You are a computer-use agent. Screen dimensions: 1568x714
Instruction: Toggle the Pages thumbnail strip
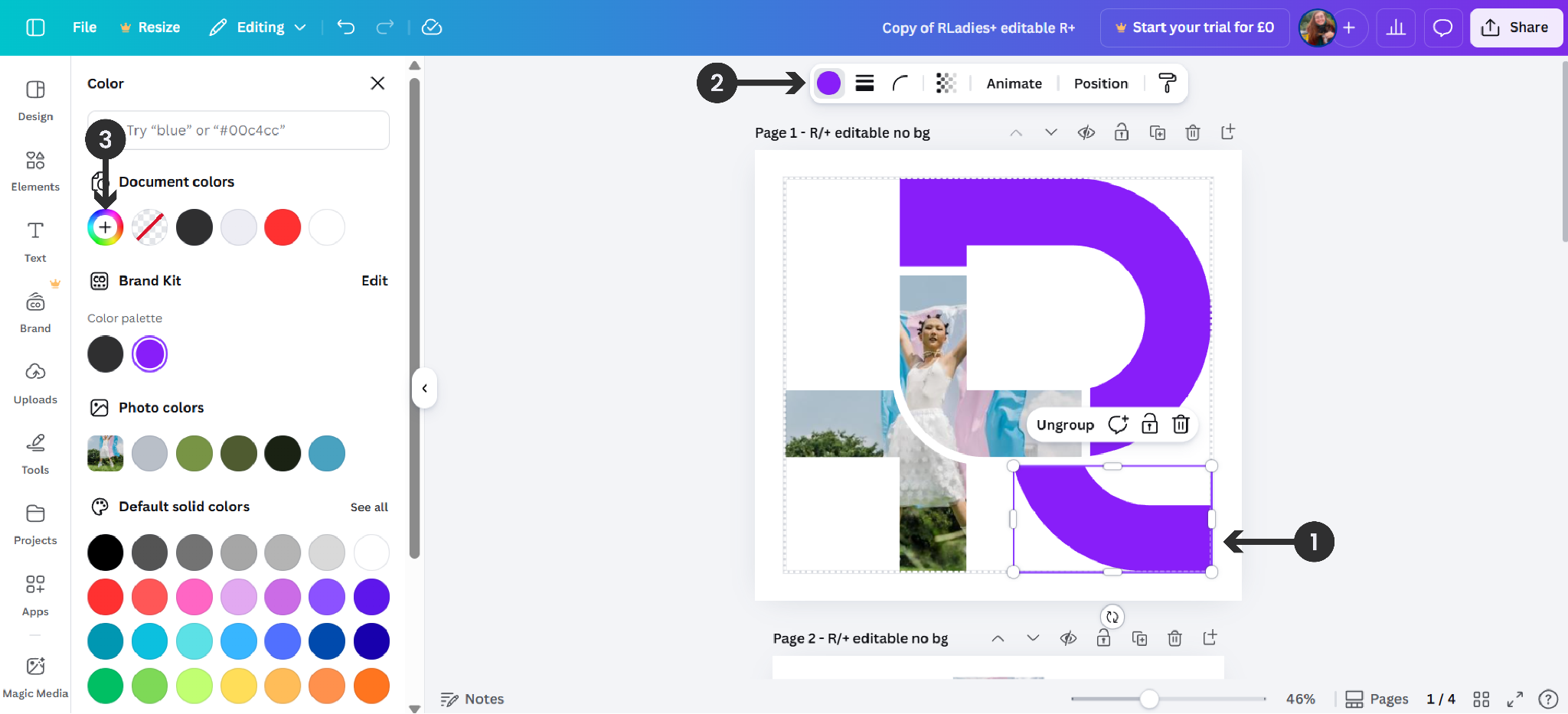tap(1377, 699)
